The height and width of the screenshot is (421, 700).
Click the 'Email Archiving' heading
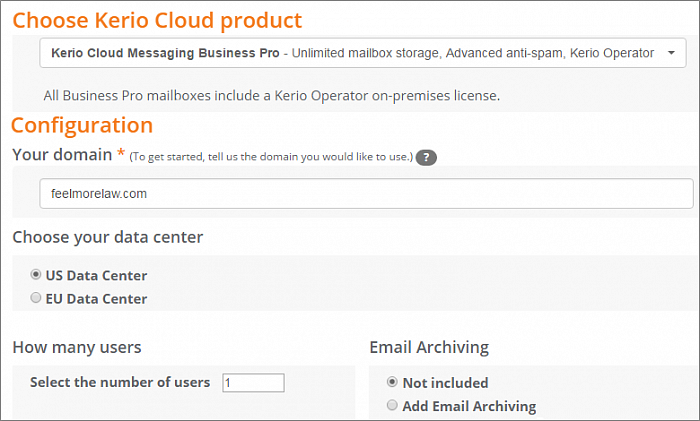coord(429,347)
